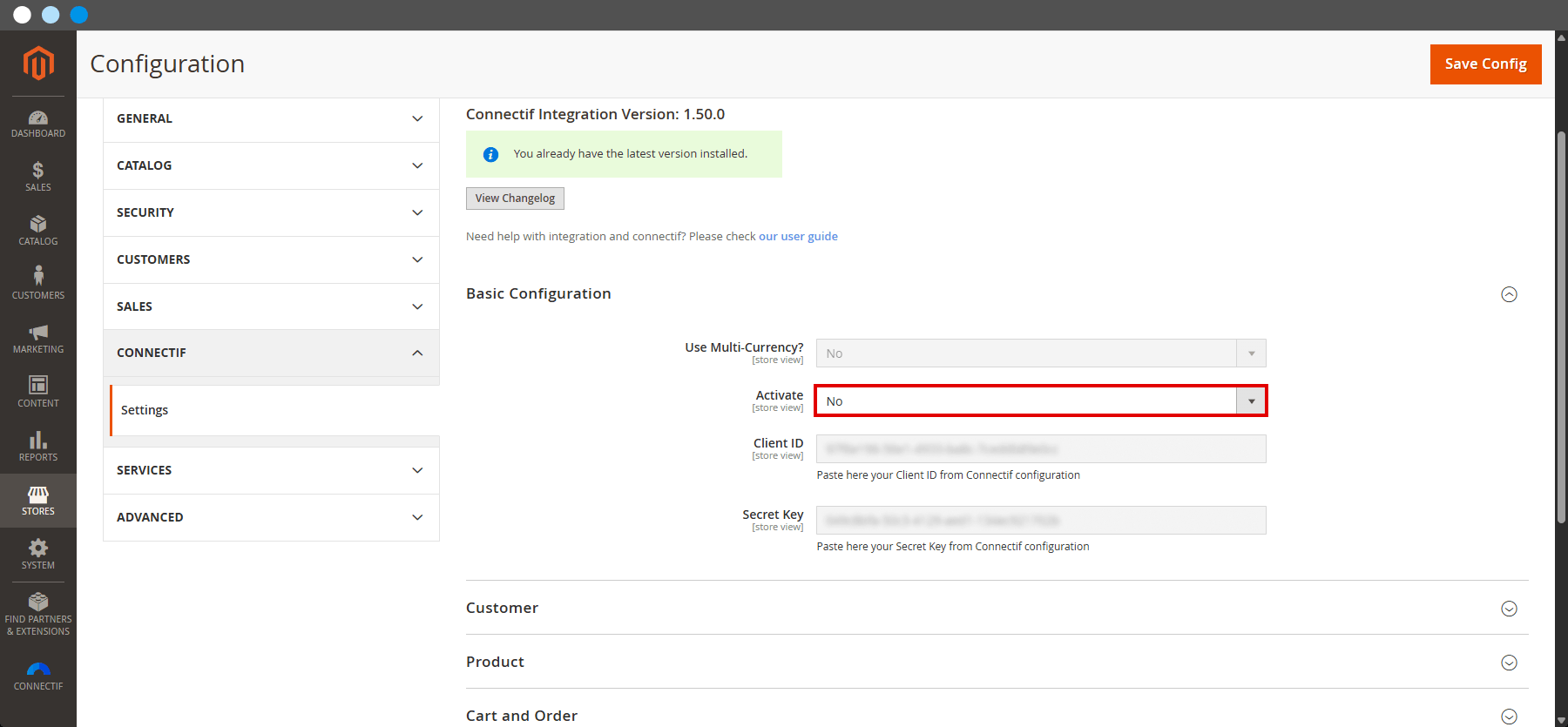Open the 'our user guide' link

tap(798, 236)
